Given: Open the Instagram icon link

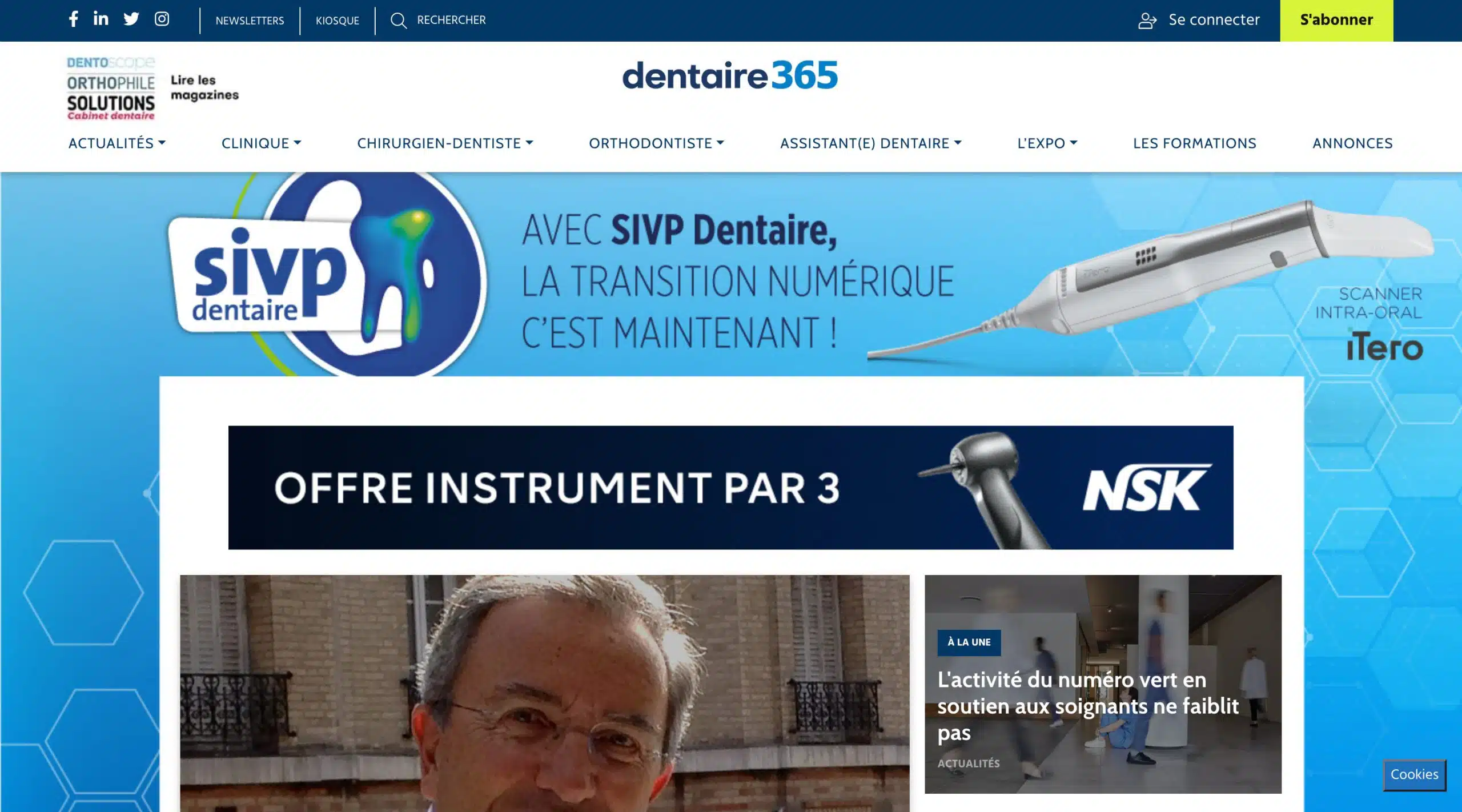Looking at the screenshot, I should (x=162, y=19).
